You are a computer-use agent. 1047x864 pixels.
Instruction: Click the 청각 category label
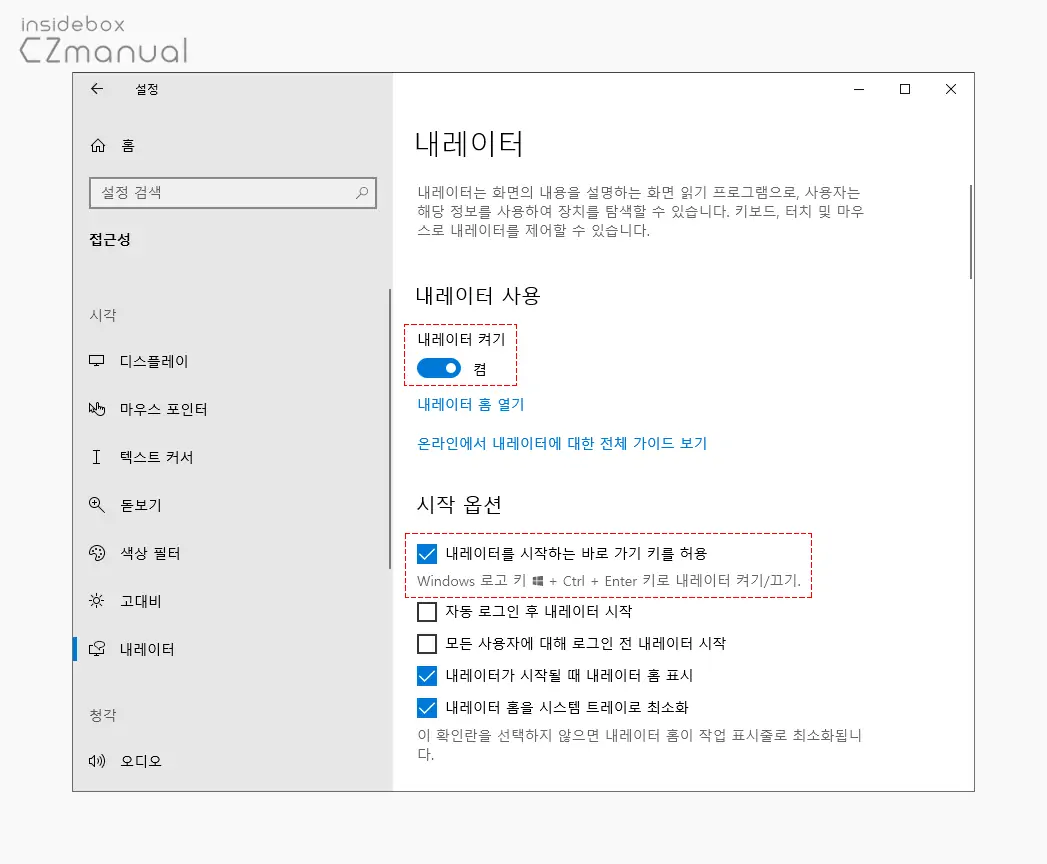[103, 715]
